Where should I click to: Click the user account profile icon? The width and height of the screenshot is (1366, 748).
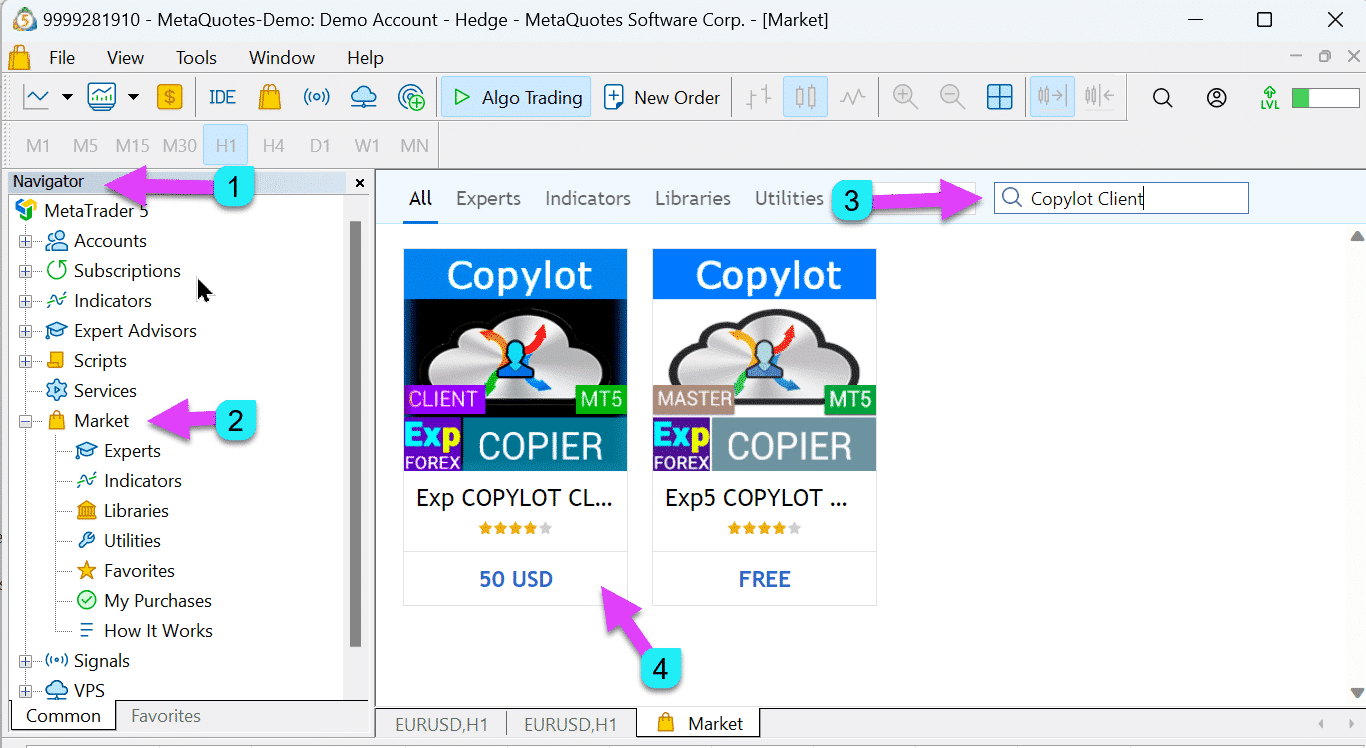pyautogui.click(x=1216, y=97)
